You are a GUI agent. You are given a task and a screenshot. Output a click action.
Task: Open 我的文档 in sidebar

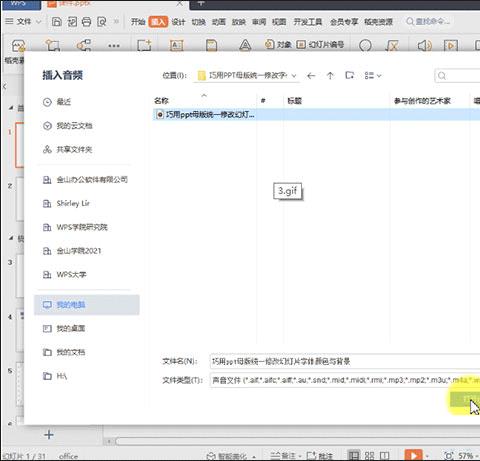click(64, 352)
